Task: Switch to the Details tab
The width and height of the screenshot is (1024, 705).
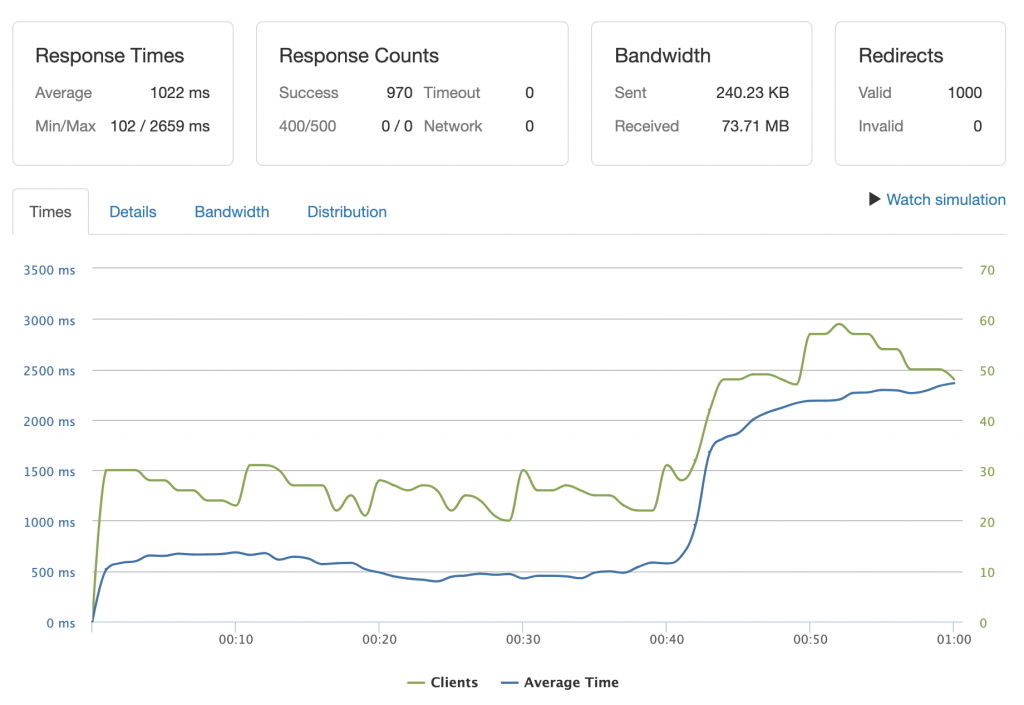Action: pyautogui.click(x=133, y=212)
